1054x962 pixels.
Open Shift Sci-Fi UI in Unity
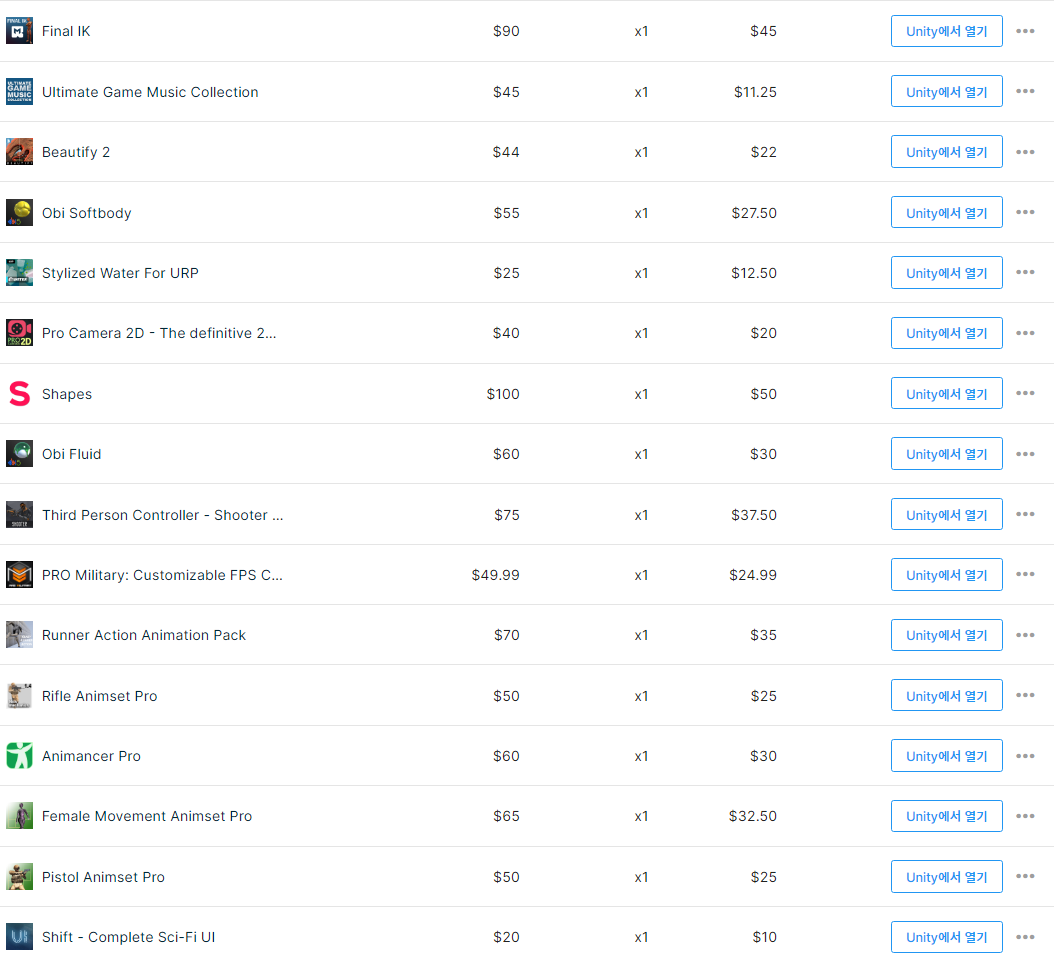946,936
